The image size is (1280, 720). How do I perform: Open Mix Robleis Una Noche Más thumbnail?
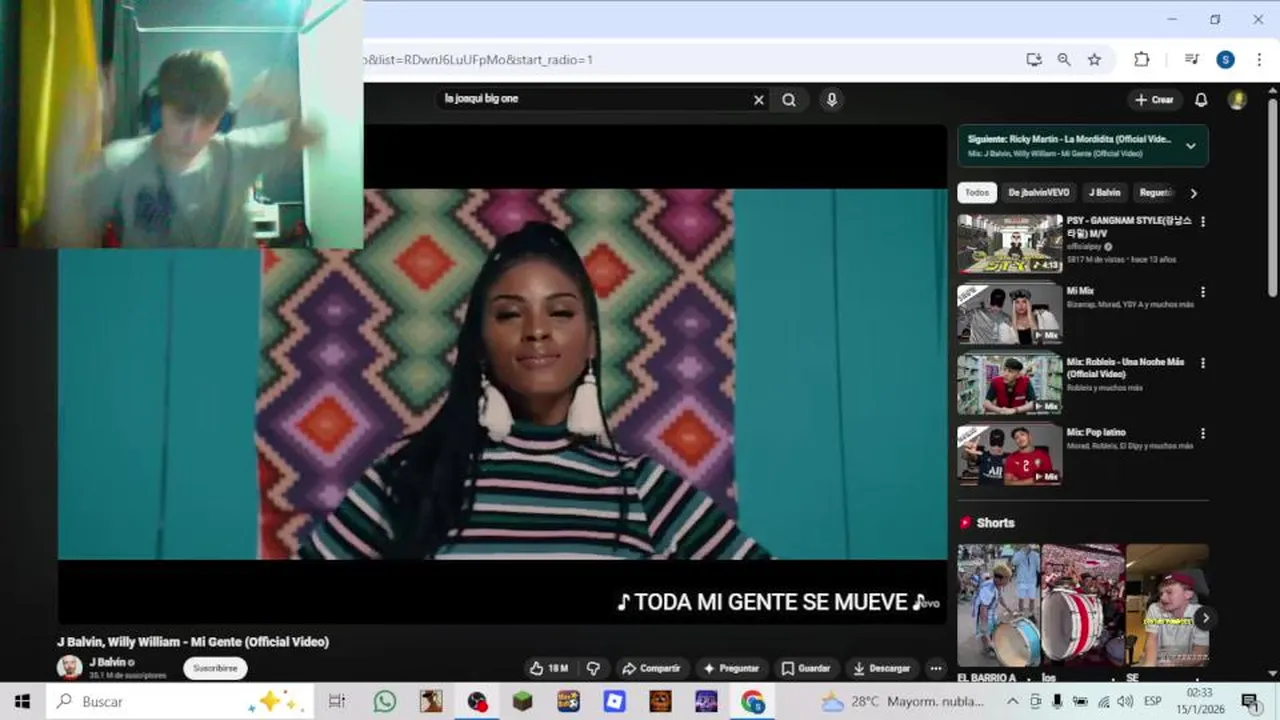[1009, 384]
